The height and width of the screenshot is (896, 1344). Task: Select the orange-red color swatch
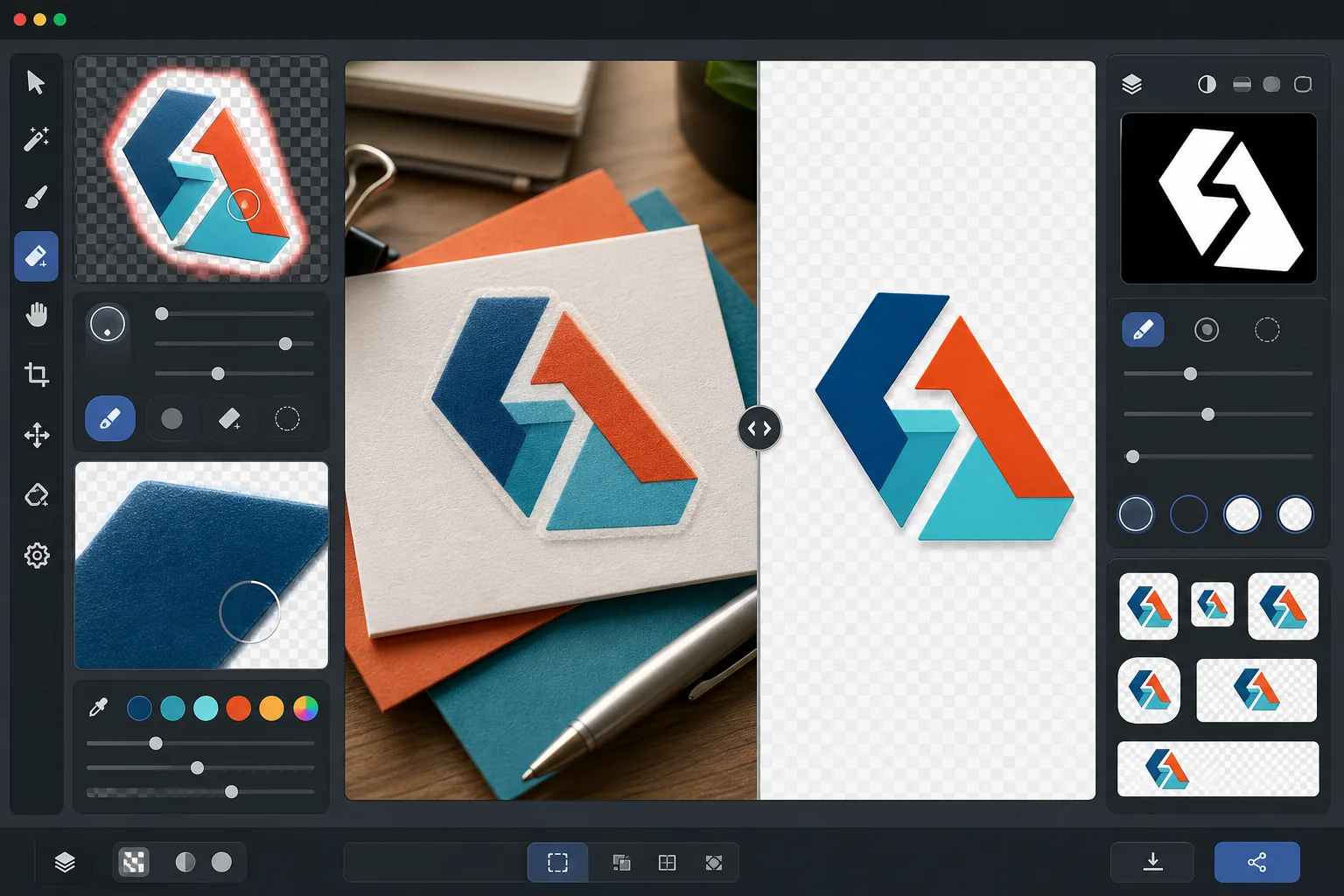coord(239,708)
